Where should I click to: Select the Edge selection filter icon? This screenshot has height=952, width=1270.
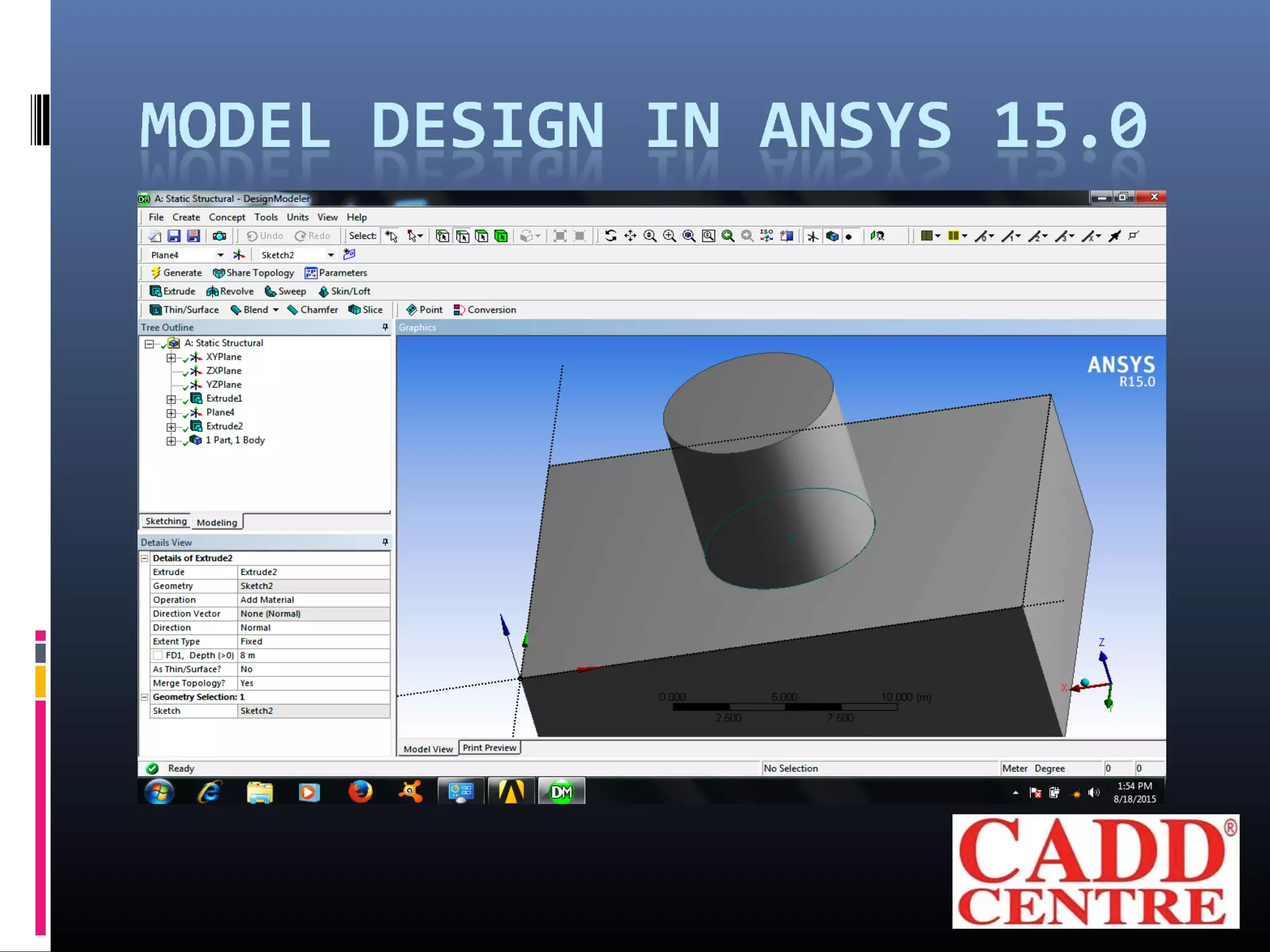[463, 236]
